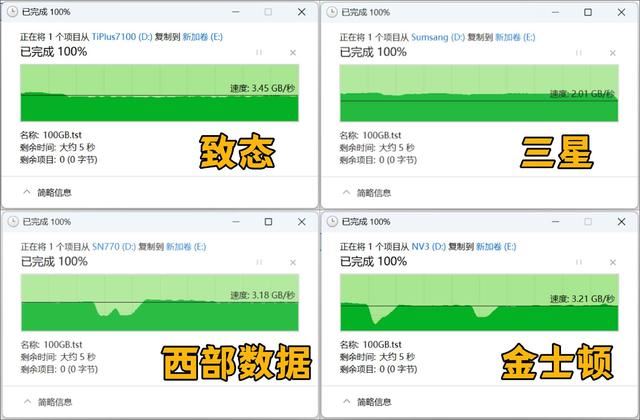Click 剩余时间 大约 5 秒 in SN770 window
This screenshot has height=420, width=640.
click(58, 357)
